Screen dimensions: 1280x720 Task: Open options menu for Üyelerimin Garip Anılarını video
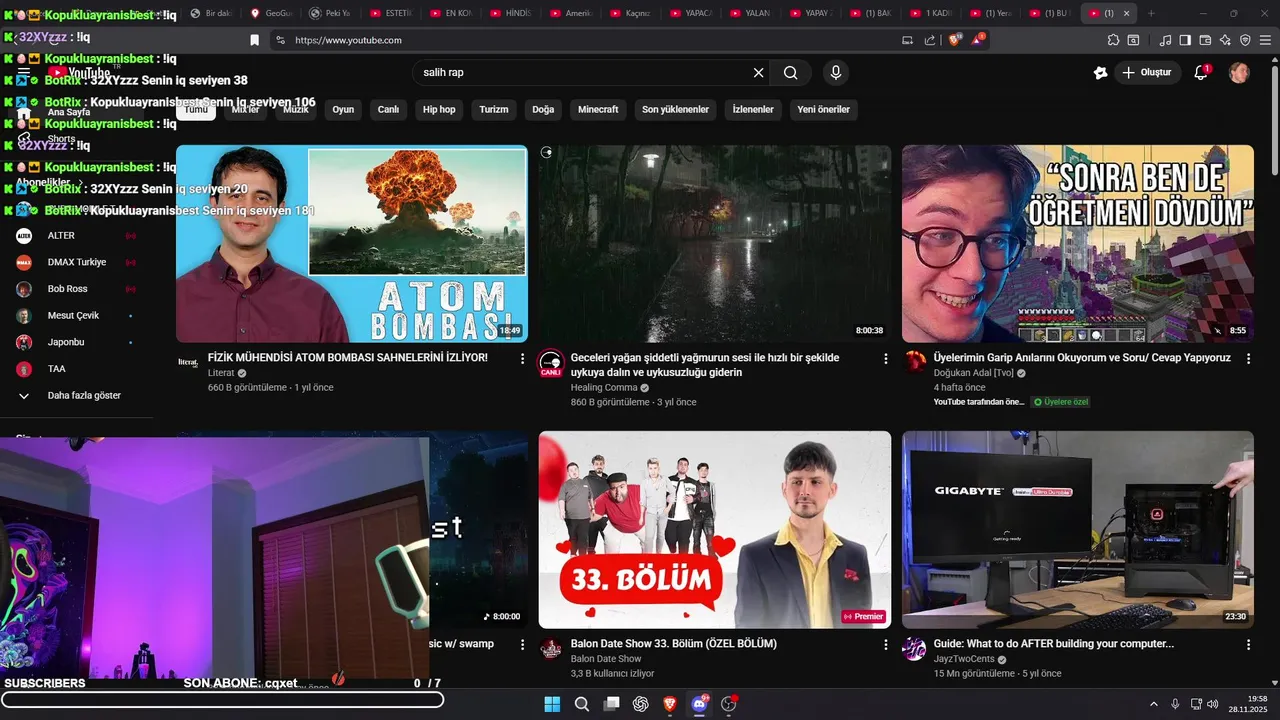point(1248,358)
